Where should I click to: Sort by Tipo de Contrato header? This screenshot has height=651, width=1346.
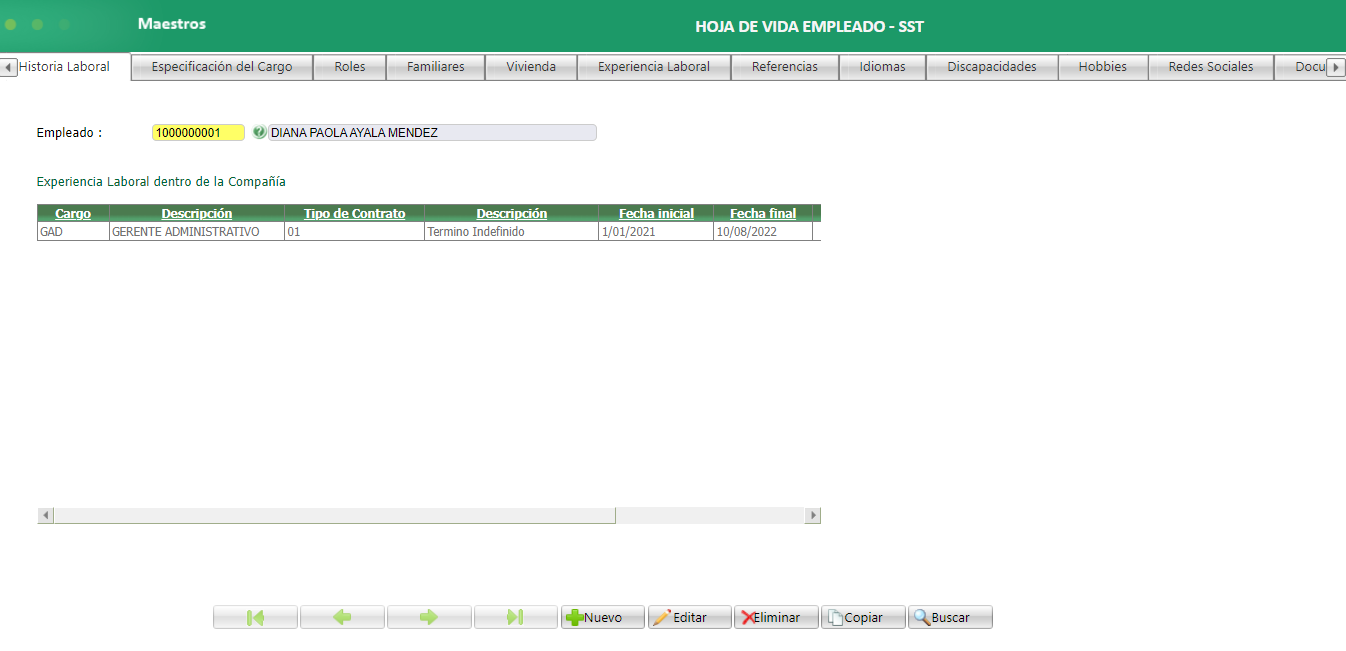click(x=355, y=213)
